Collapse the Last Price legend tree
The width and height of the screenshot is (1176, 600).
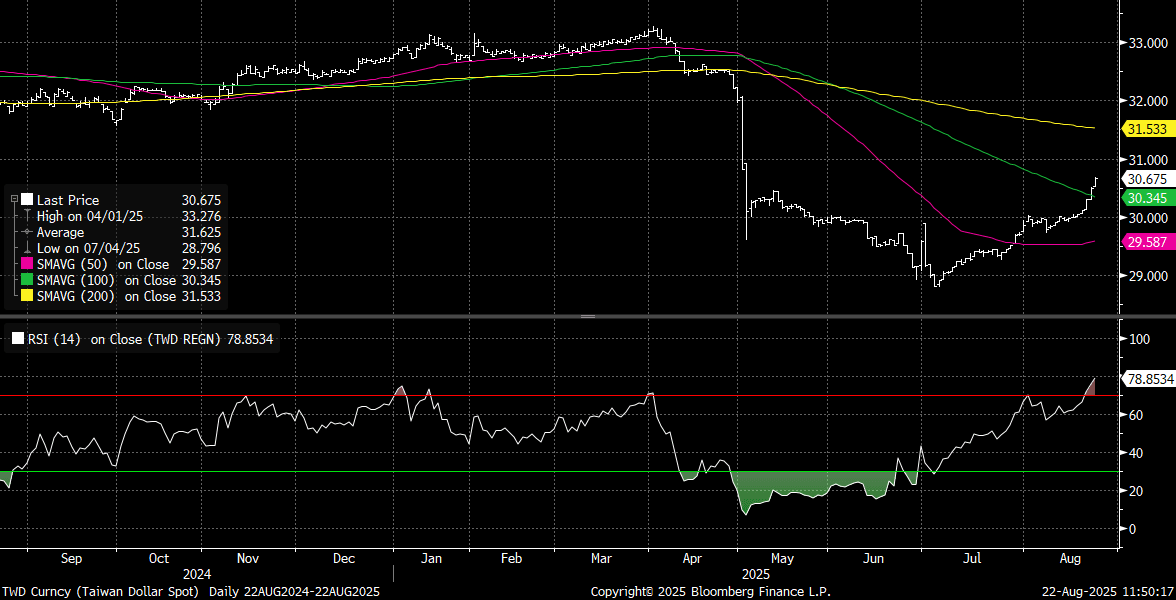(14, 200)
